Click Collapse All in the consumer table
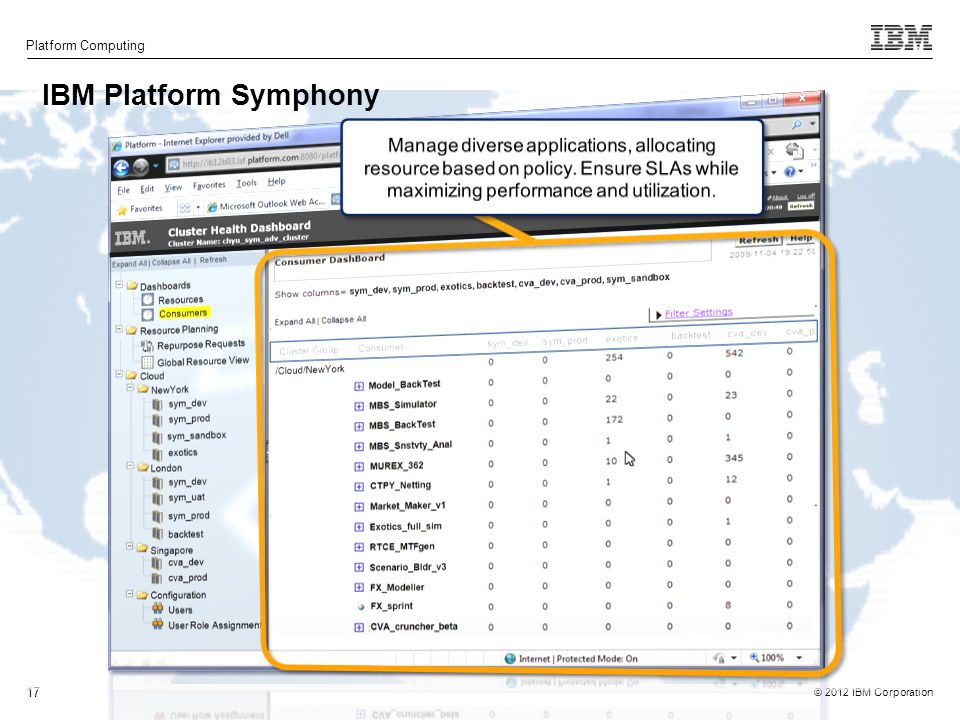Viewport: 960px width, 720px height. [x=343, y=320]
